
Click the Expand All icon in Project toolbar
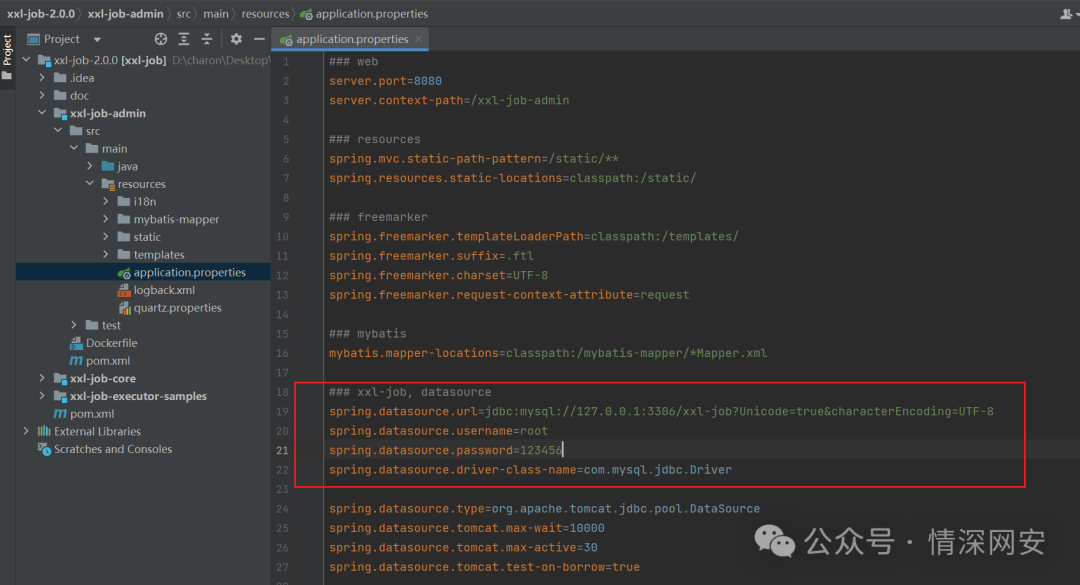tap(184, 39)
